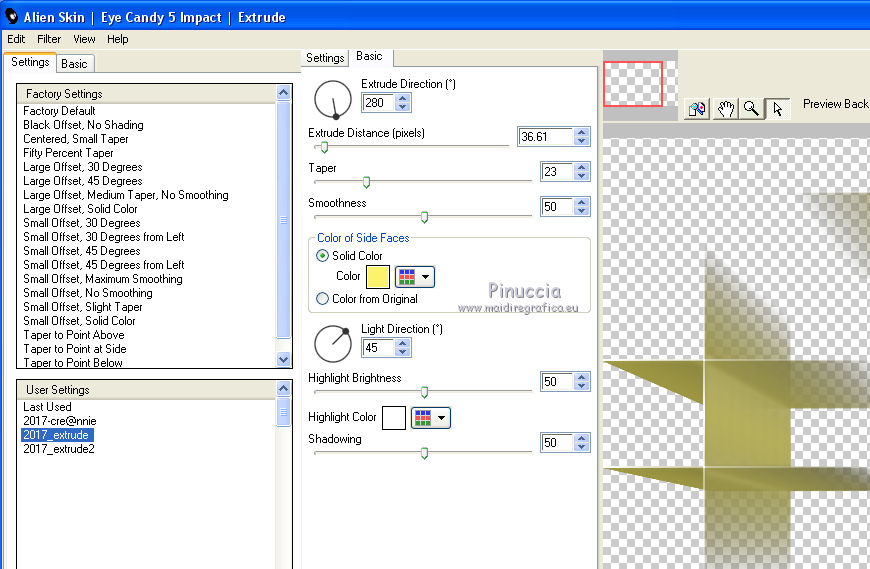The image size is (870, 569).
Task: Select Color from Original radio button
Action: pos(322,298)
